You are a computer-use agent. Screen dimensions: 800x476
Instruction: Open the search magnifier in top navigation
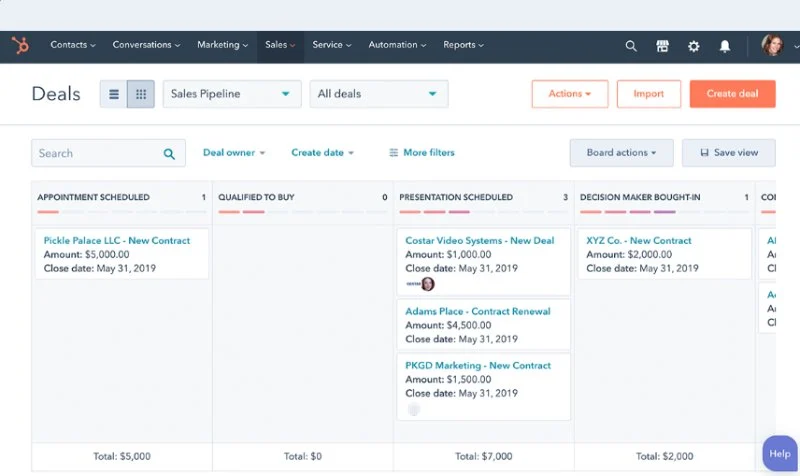click(631, 46)
